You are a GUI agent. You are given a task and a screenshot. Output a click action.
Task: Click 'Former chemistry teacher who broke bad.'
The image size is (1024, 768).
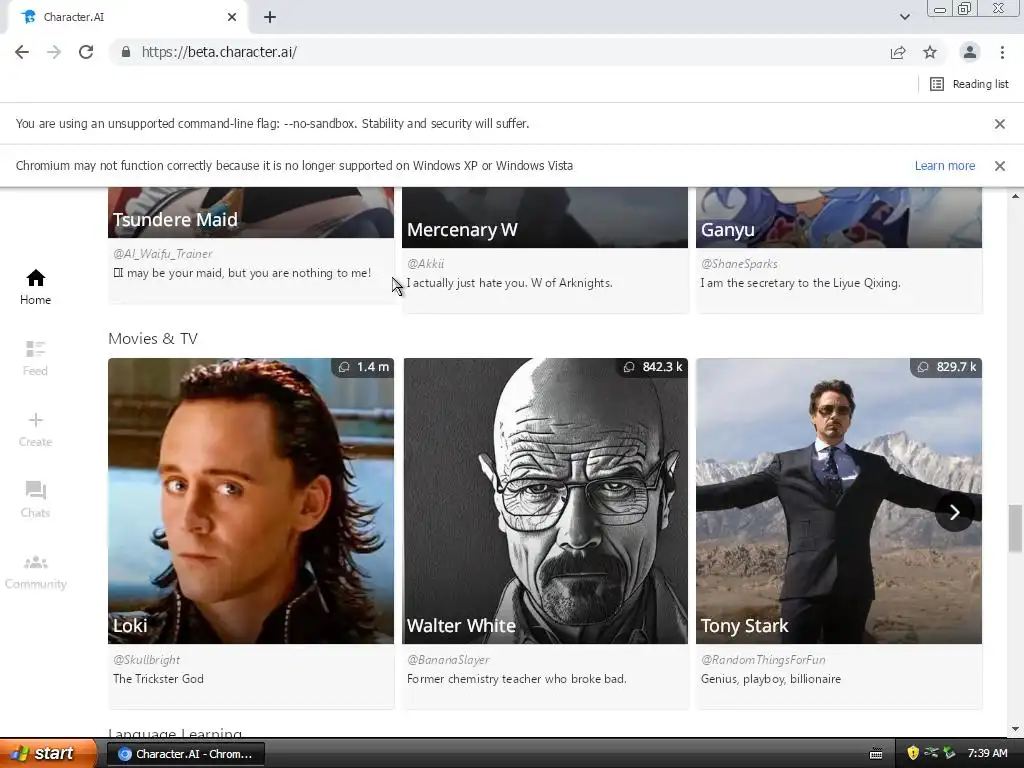(x=517, y=679)
